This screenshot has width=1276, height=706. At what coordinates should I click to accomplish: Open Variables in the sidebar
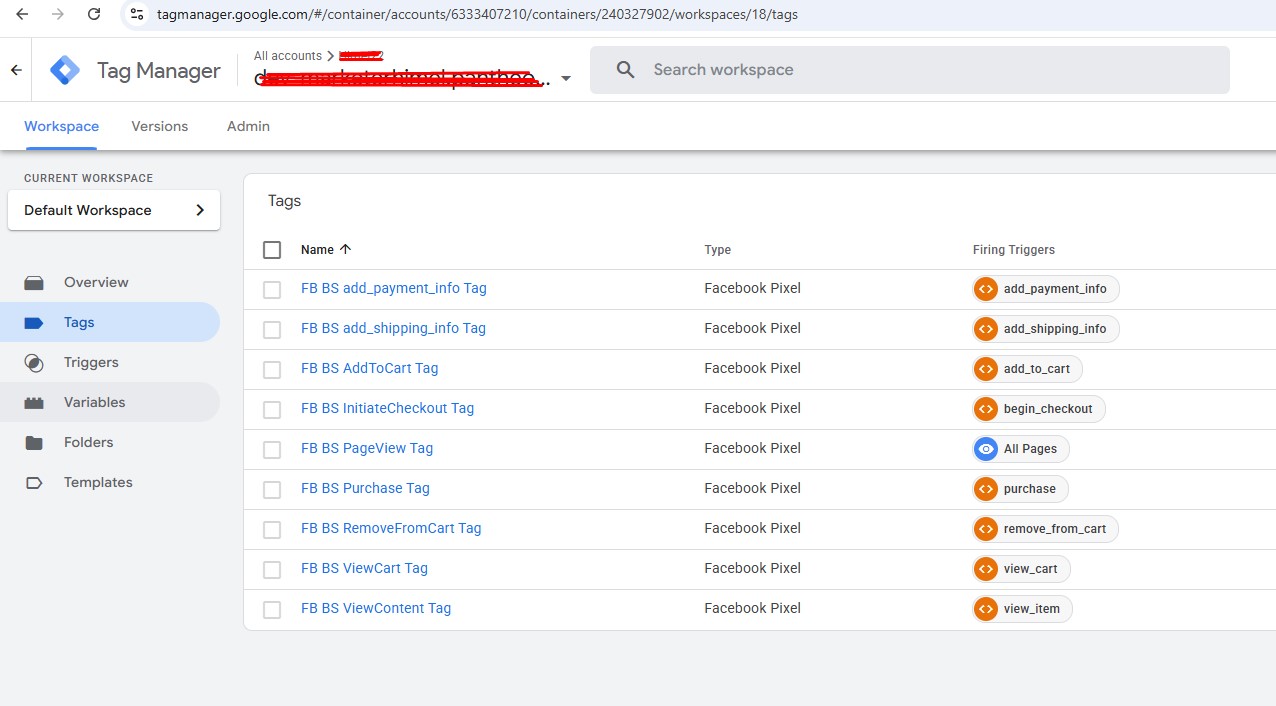point(95,403)
